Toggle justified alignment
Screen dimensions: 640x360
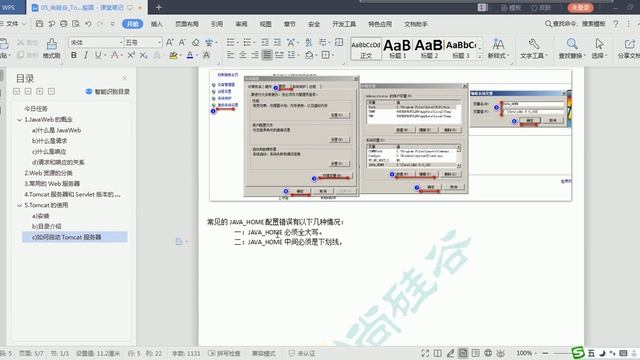267,55
